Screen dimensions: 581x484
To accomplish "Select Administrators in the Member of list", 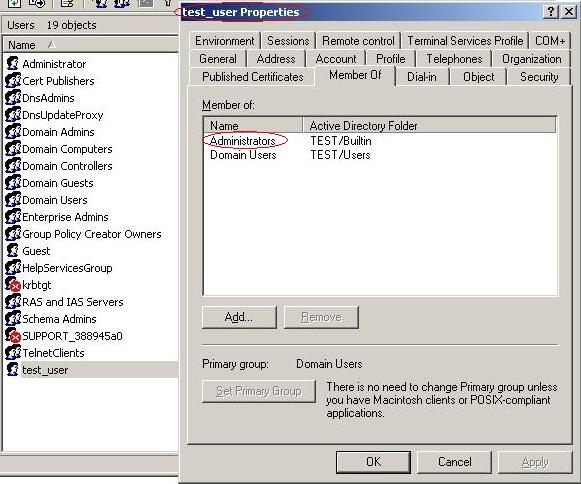I will point(243,141).
